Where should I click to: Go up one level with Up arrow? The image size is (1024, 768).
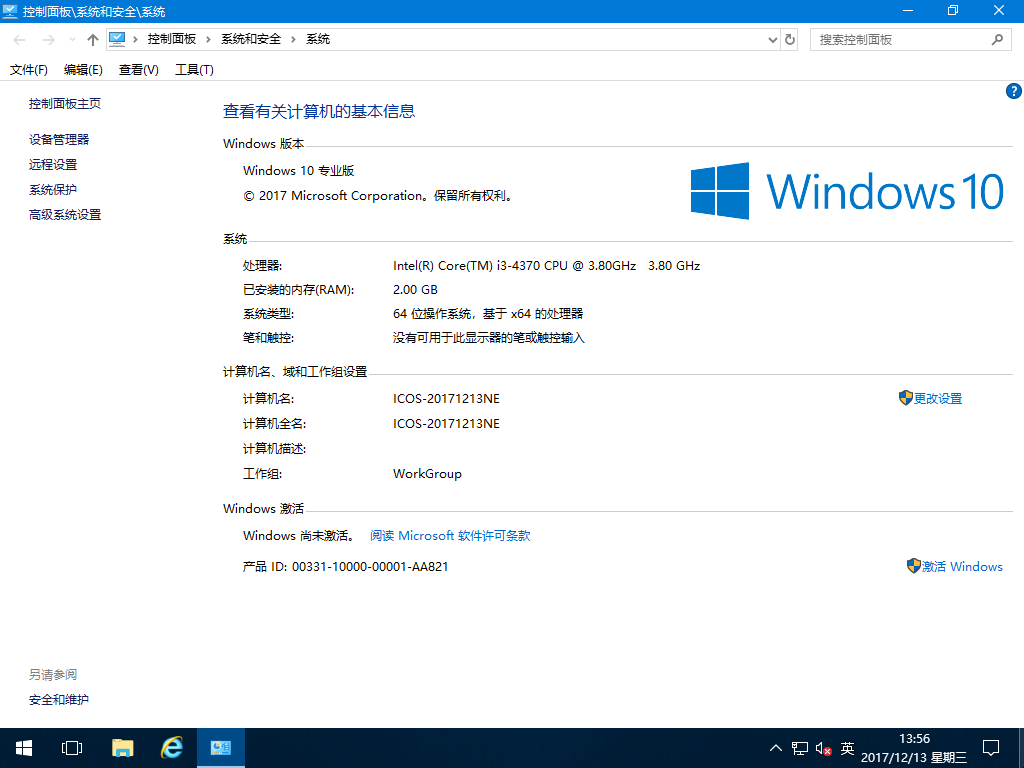coord(93,40)
